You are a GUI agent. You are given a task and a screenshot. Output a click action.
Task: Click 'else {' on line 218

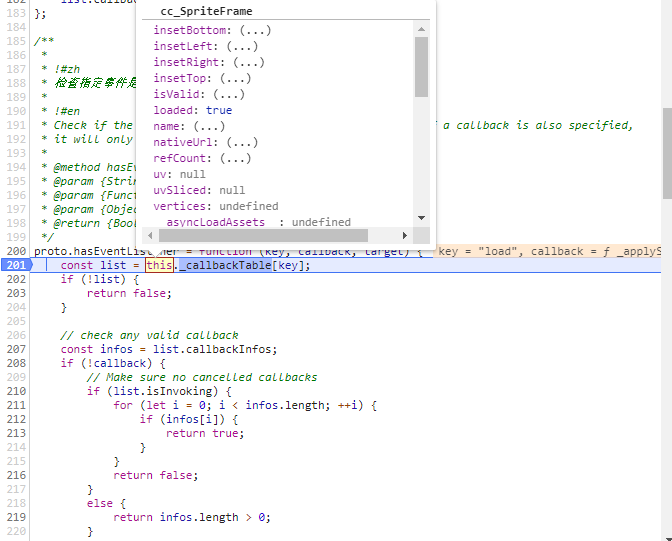pos(106,503)
